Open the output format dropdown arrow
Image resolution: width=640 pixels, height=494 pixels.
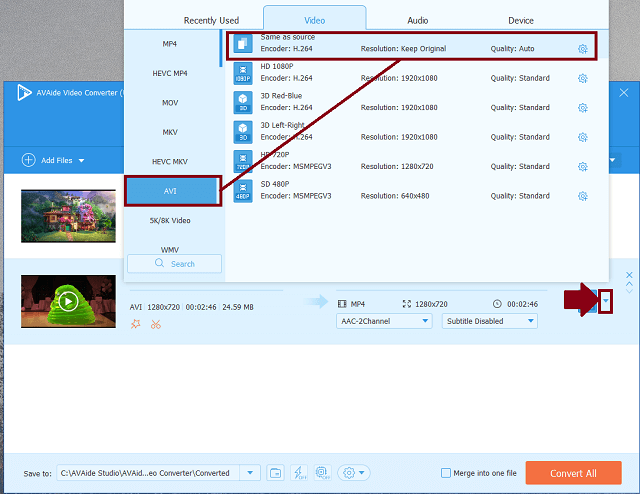(x=606, y=301)
